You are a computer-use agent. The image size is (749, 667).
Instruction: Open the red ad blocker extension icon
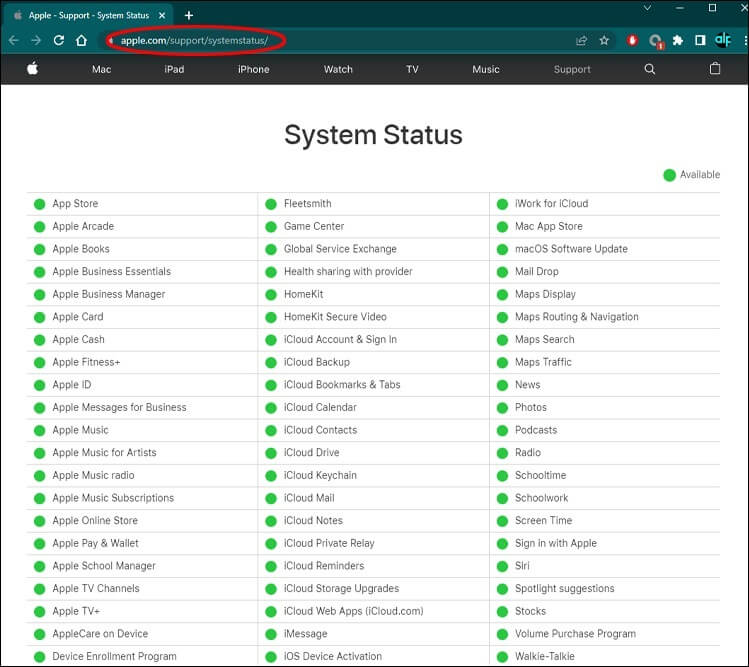click(x=632, y=41)
